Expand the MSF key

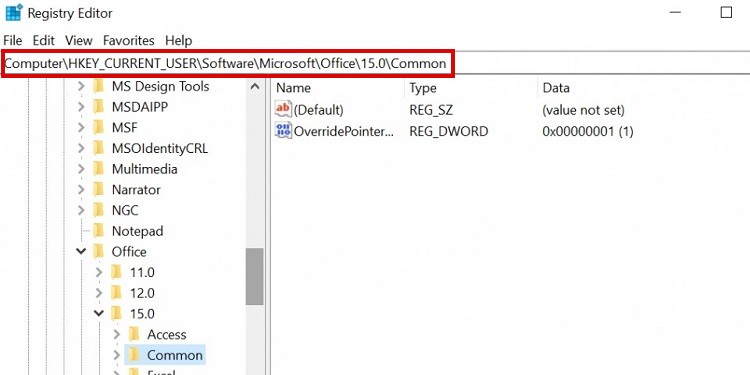click(81, 128)
